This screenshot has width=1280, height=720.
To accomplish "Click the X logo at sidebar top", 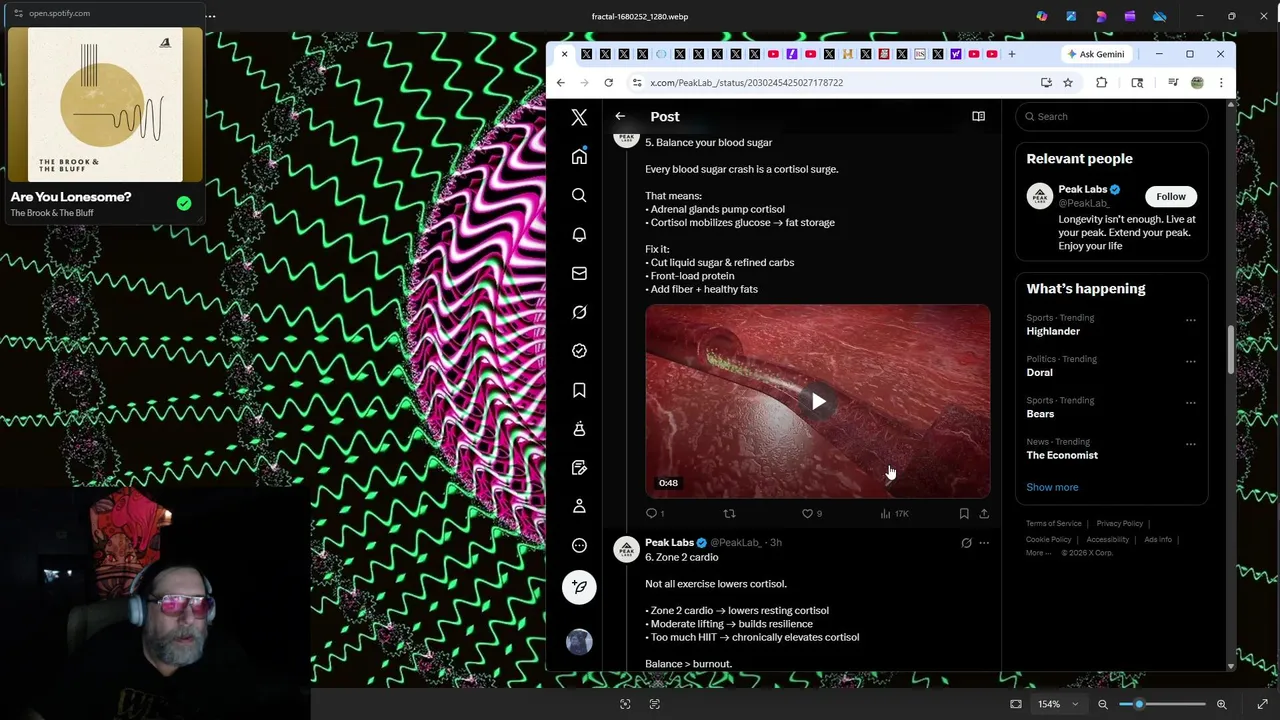I will click(579, 117).
